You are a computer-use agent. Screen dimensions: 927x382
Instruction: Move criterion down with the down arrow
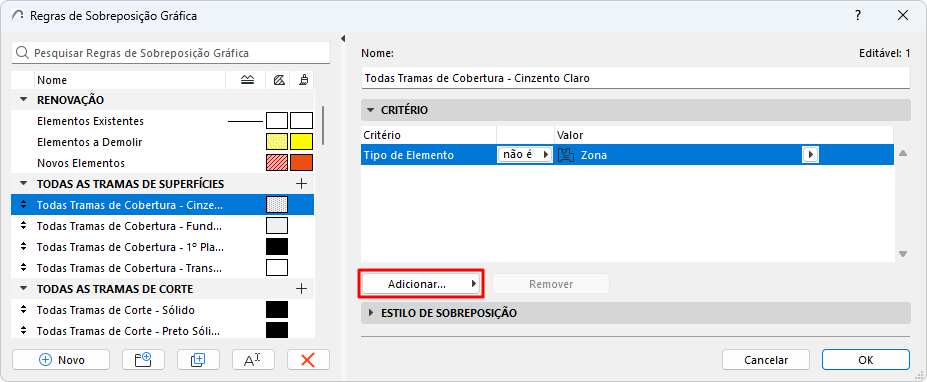tap(903, 254)
